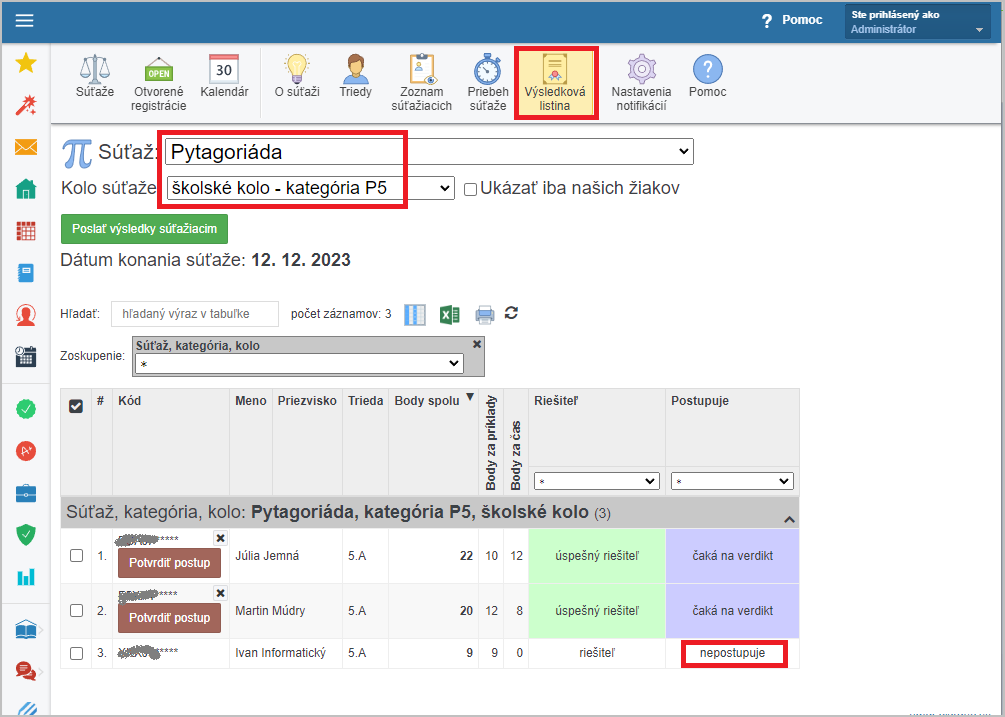Focus the Hľadať search field
Screen dimensions: 1005x717
[x=195, y=314]
